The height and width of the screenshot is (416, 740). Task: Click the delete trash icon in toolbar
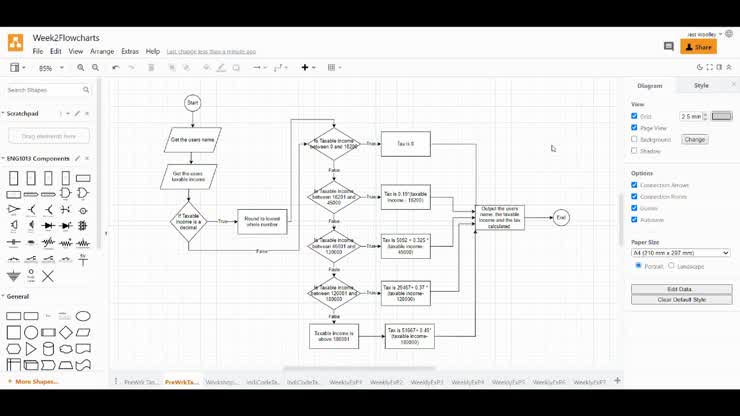[151, 68]
